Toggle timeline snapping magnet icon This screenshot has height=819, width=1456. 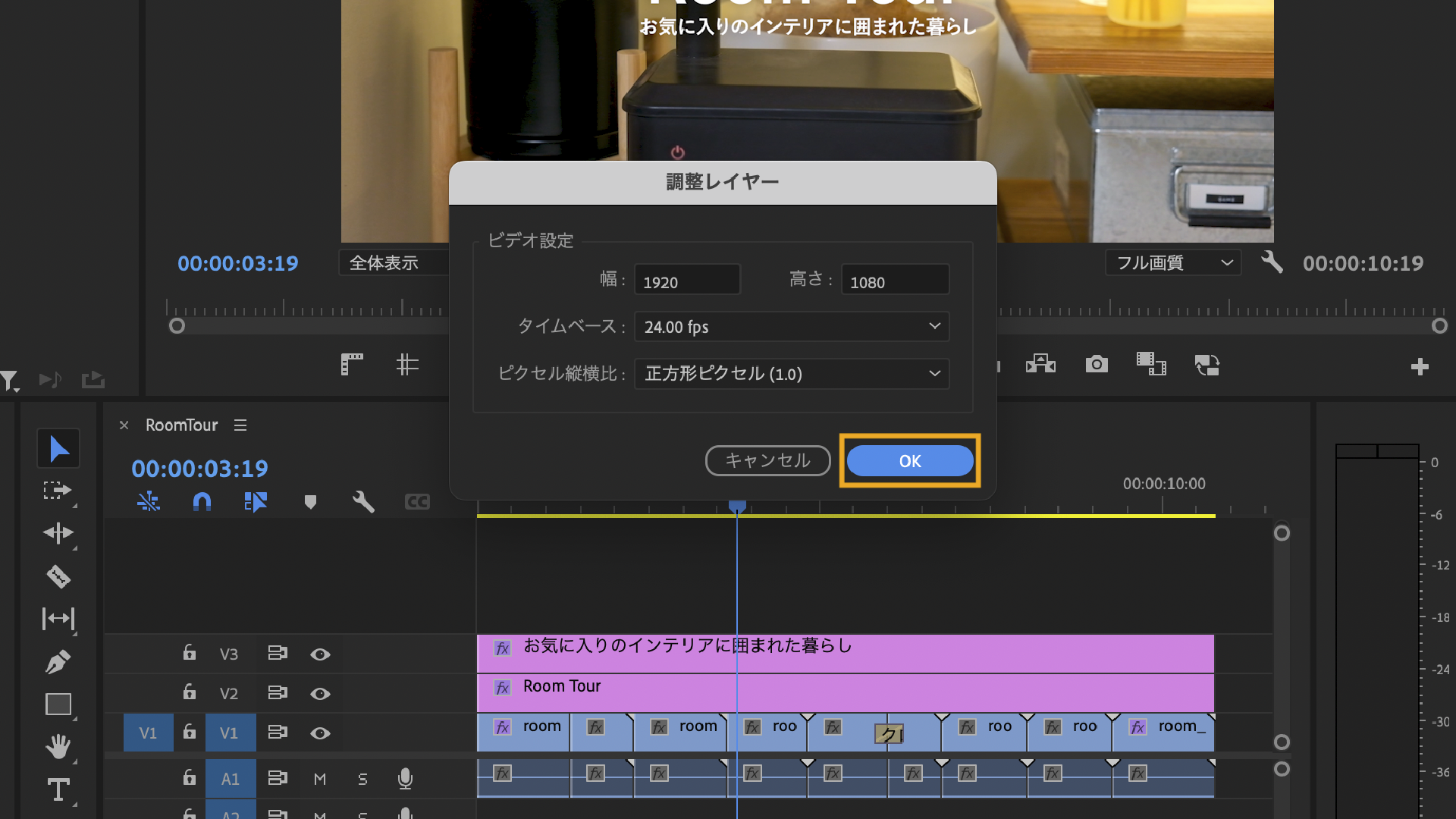202,501
